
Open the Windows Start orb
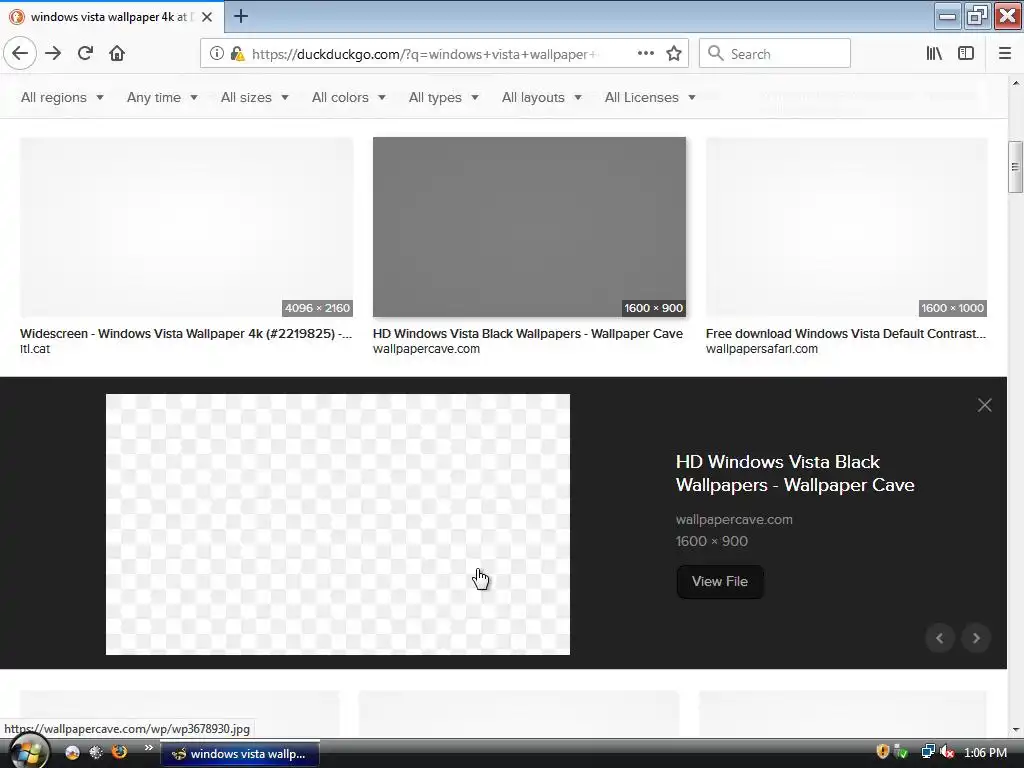pos(27,753)
